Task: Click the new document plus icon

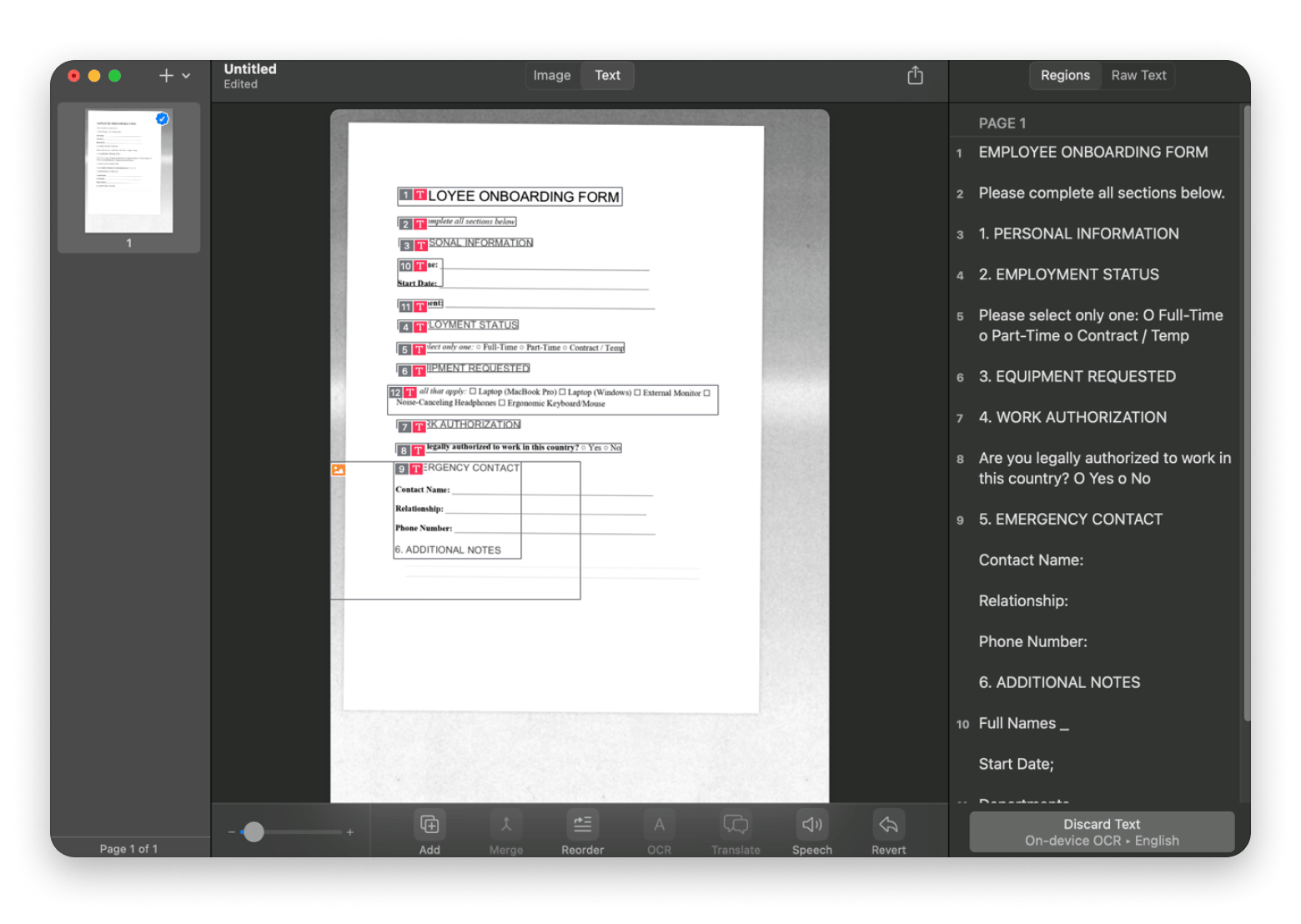Action: pyautogui.click(x=165, y=75)
